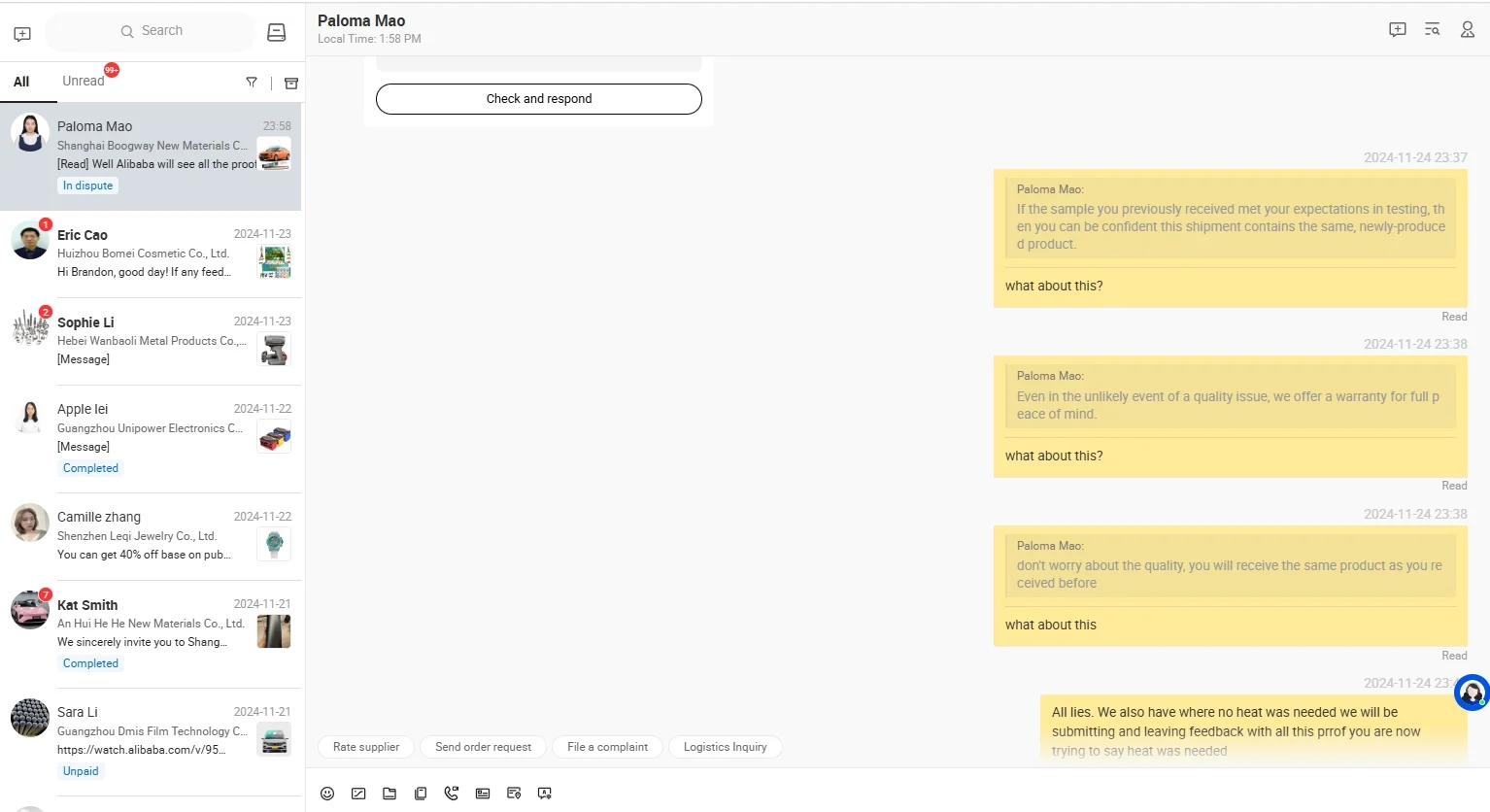Image resolution: width=1490 pixels, height=812 pixels.
Task: Open 'We sincerely invite you to Shang…' preview
Action: 142,642
